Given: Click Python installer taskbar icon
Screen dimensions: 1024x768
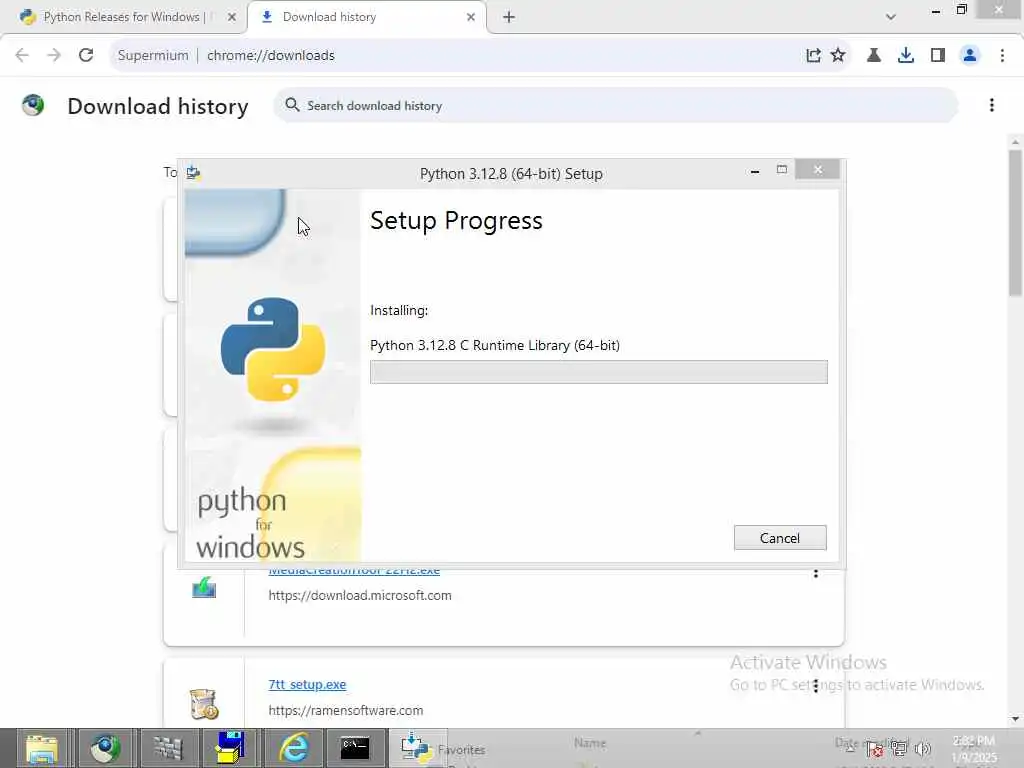Looking at the screenshot, I should point(414,748).
